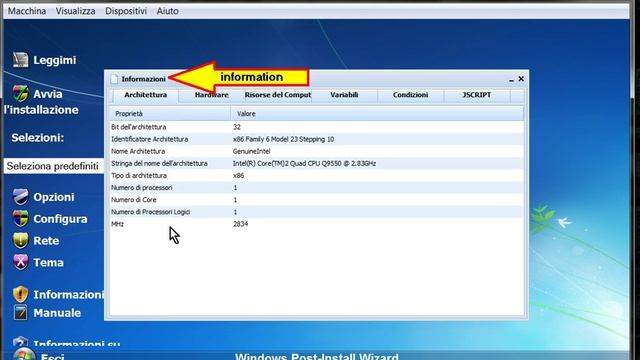Viewport: 640px width, 360px height.
Task: Open the Macchina menu
Action: pos(27,11)
